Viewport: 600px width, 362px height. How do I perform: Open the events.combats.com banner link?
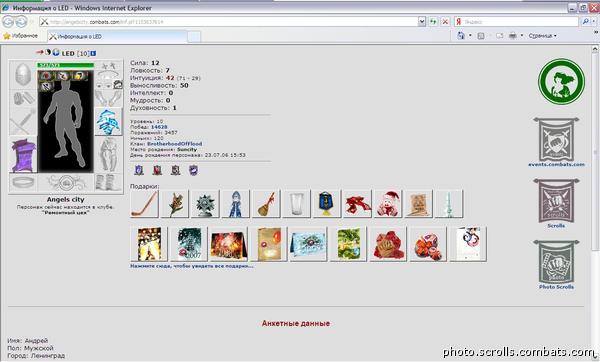tap(556, 142)
